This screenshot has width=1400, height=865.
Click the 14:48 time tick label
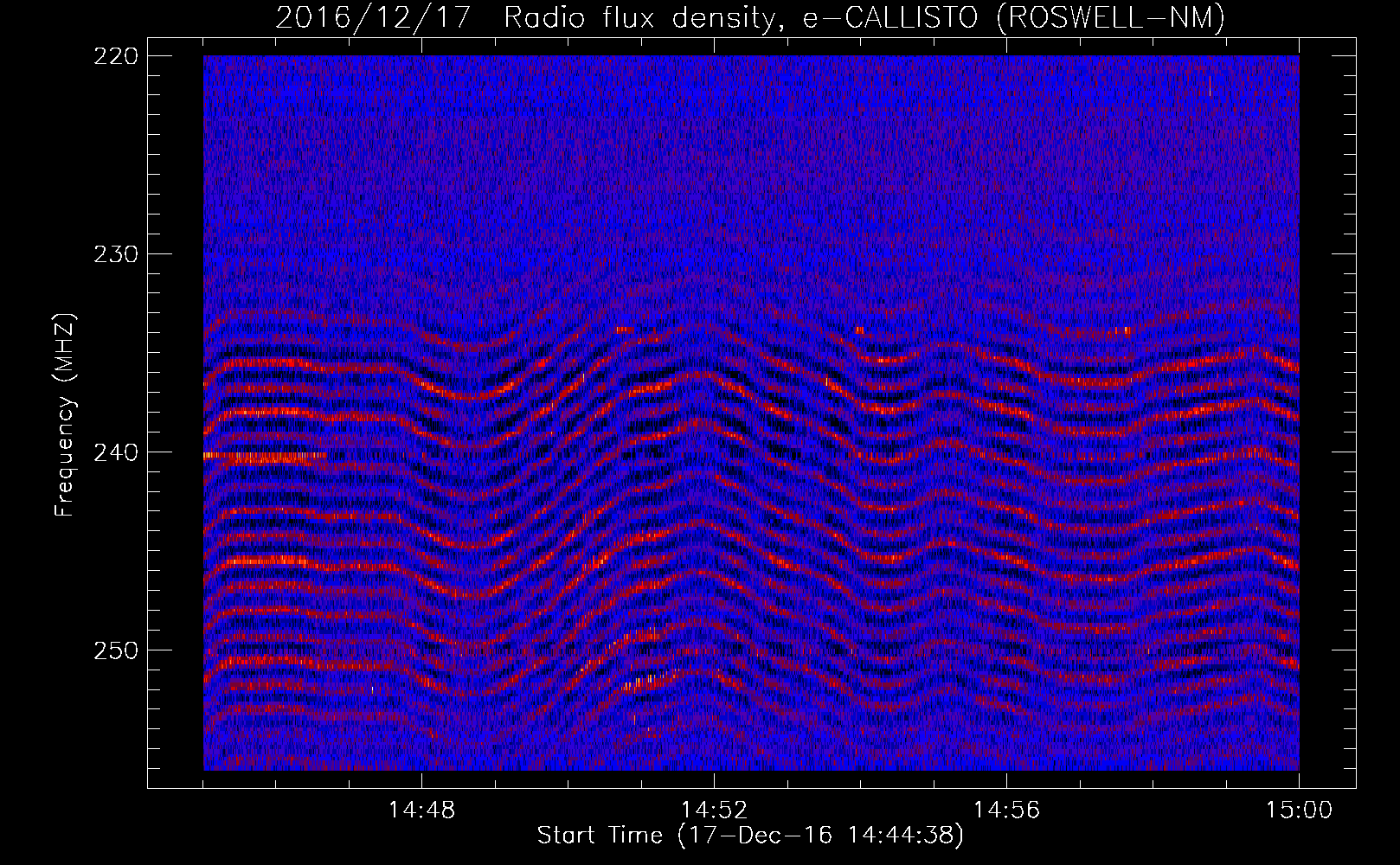[421, 811]
